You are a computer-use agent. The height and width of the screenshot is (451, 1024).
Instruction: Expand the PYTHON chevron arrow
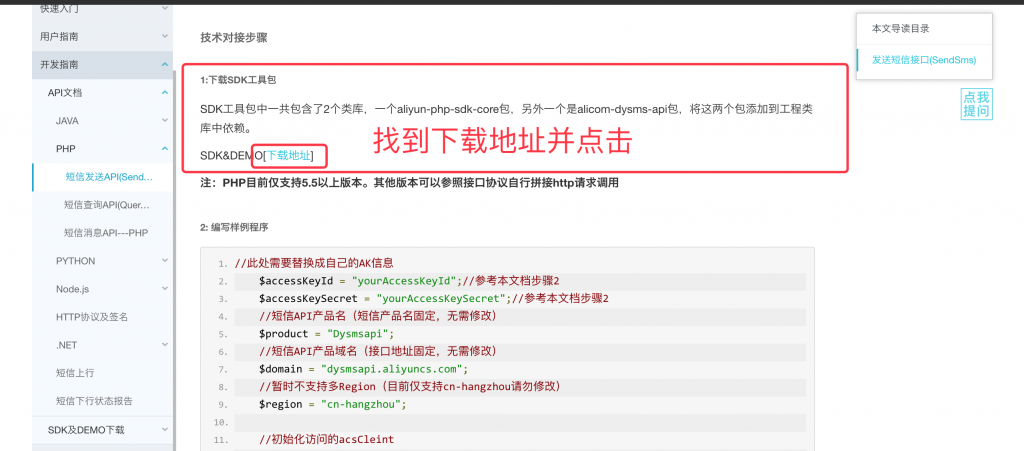pyautogui.click(x=165, y=261)
